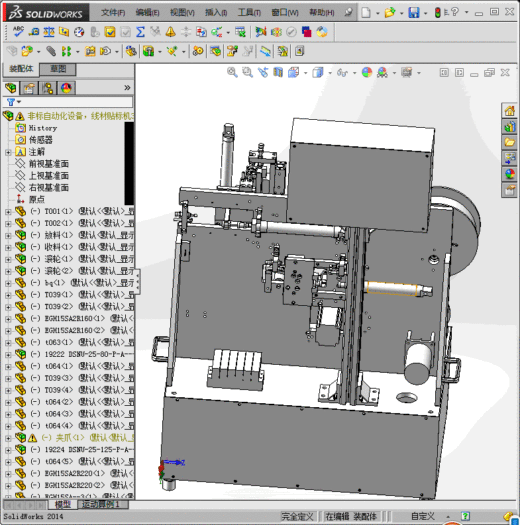The height and width of the screenshot is (525, 520).
Task: Select the Sum/Equations sigma icon
Action: tap(141, 32)
